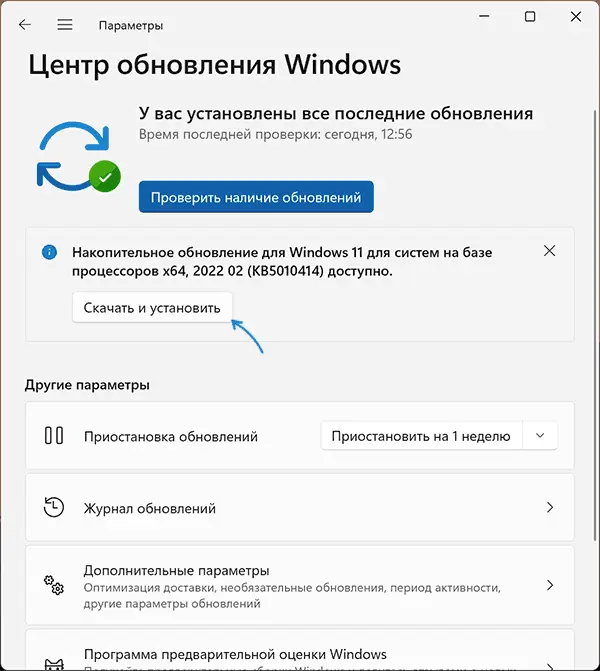Select "Приостановить на 1 неделю" option

(x=421, y=436)
